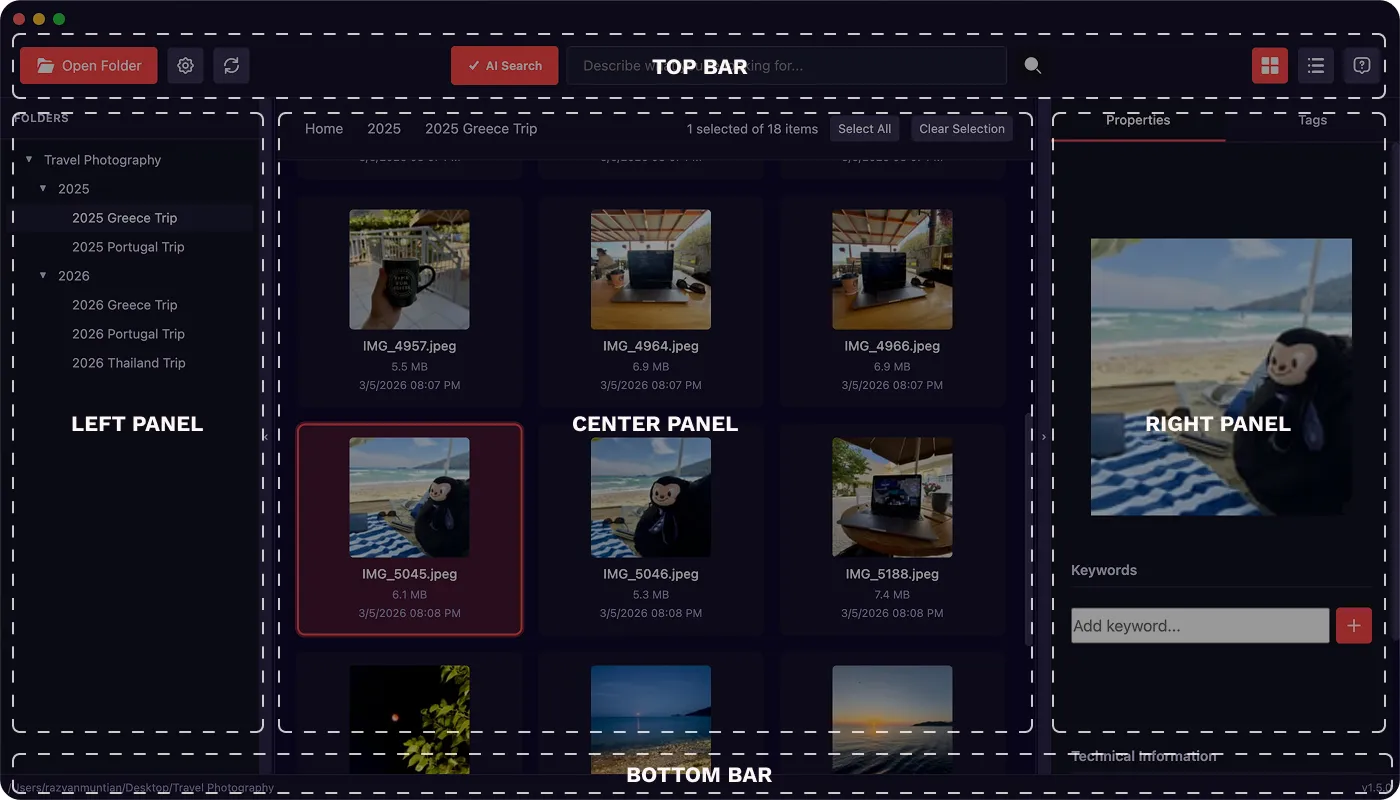The height and width of the screenshot is (800, 1400).
Task: Select the IMG_4966.jpeg thumbnail
Action: tap(892, 270)
